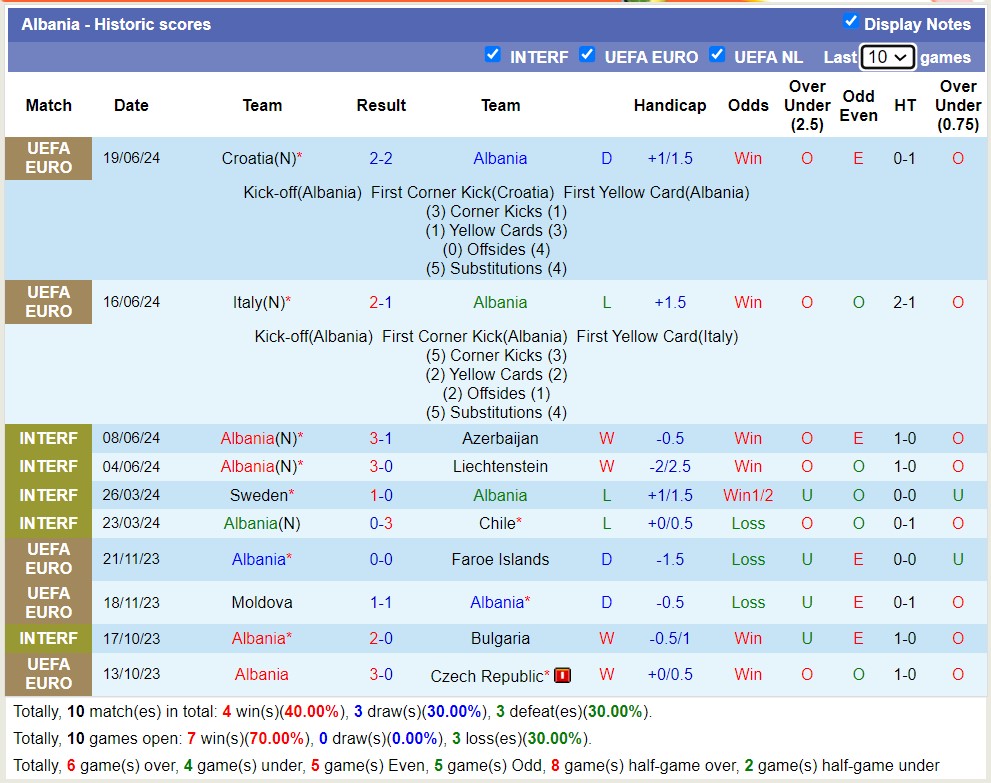Click the red card icon beside Czech Republic
Viewport: 991px width, 783px height.
[562, 676]
